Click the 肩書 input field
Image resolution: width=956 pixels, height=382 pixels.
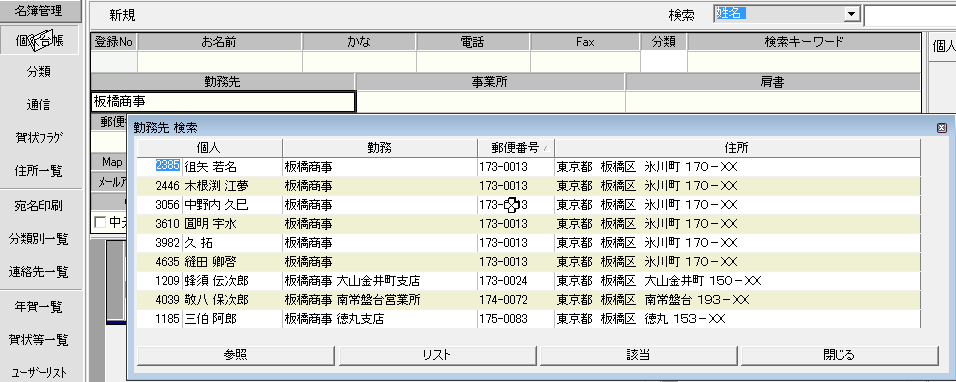[x=773, y=102]
